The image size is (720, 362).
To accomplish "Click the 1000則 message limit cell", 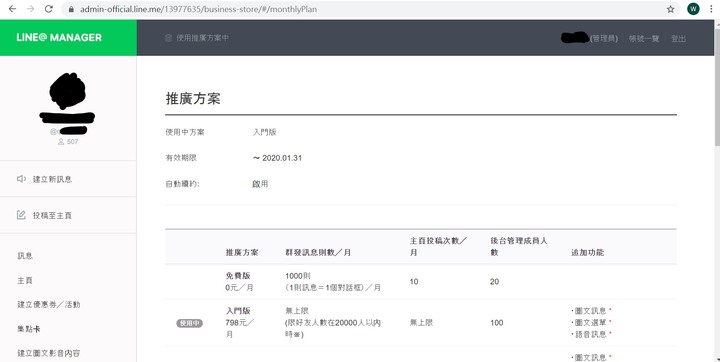I will point(333,282).
